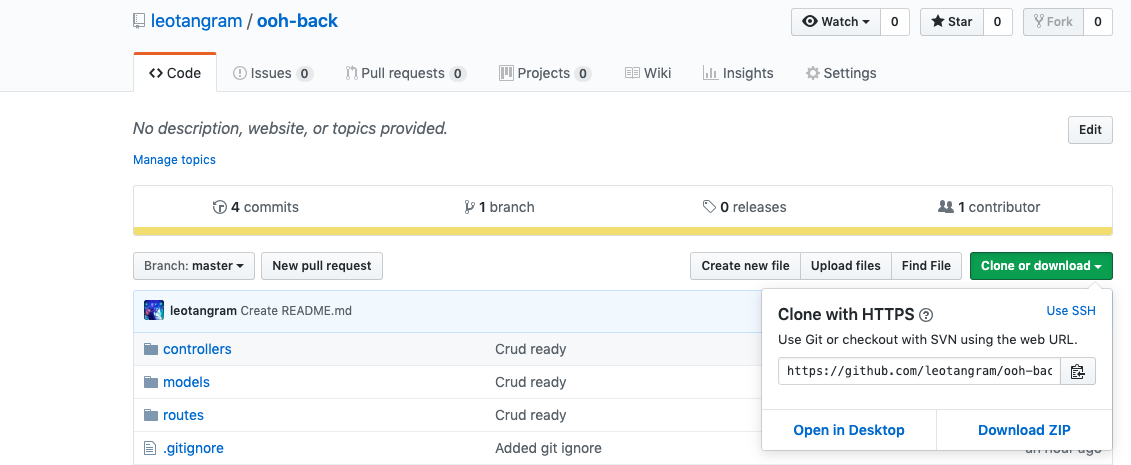Image resolution: width=1131 pixels, height=465 pixels.
Task: Click the Find File button
Action: click(926, 266)
